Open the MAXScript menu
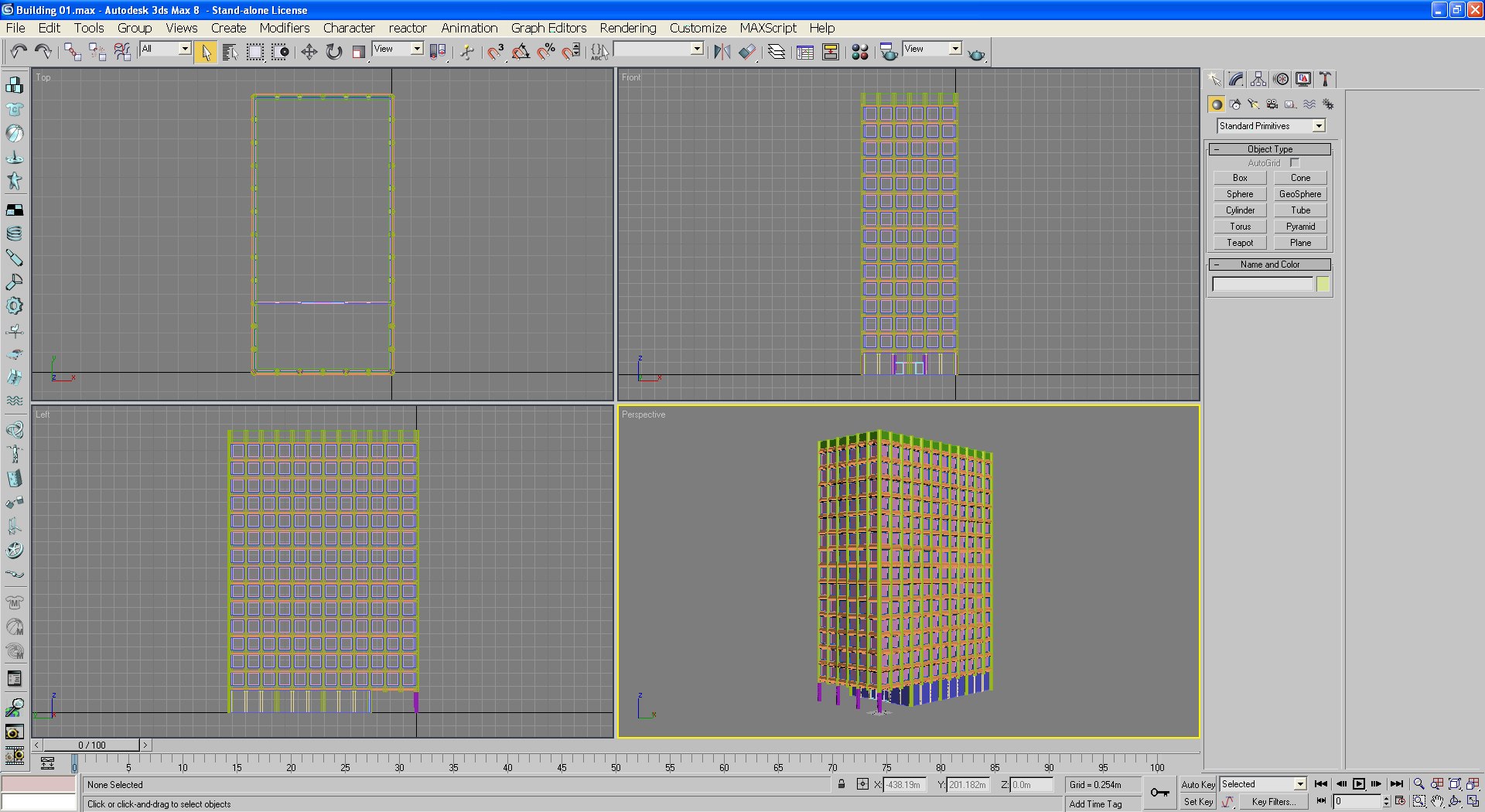 click(x=767, y=28)
